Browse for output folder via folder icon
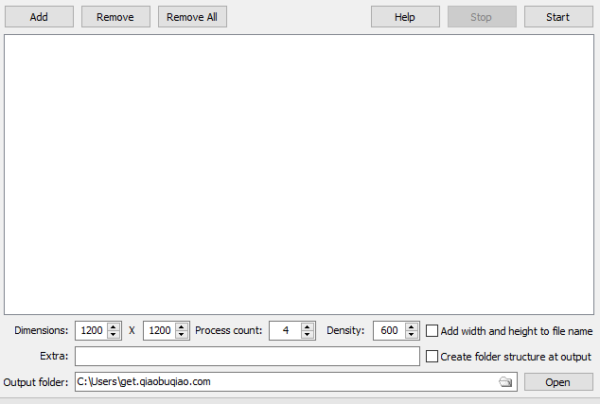The width and height of the screenshot is (600, 404). pos(506,382)
